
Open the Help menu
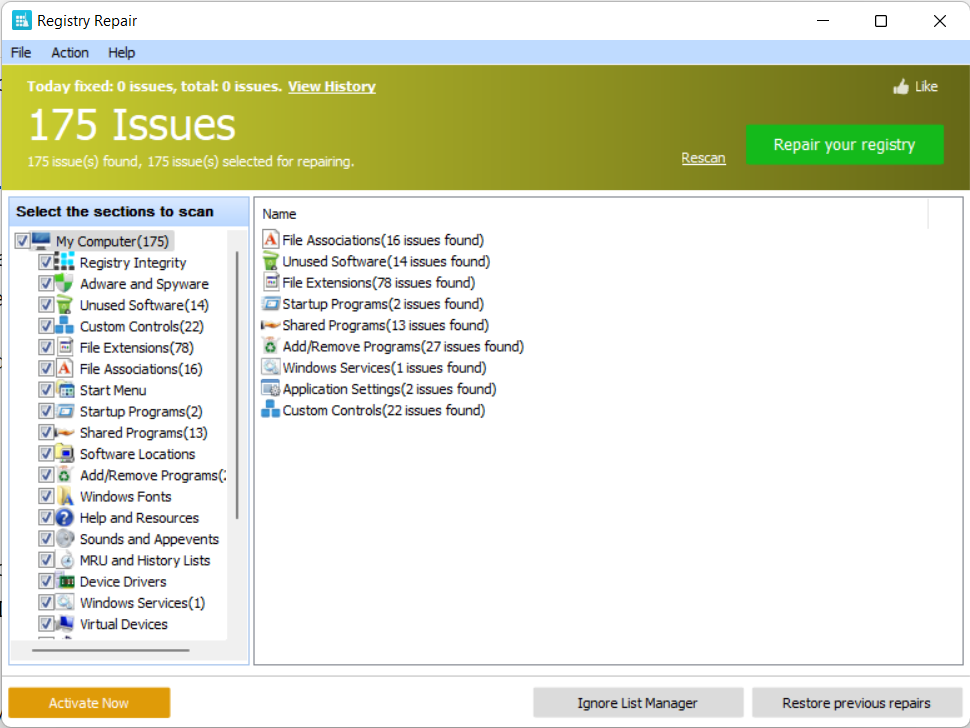click(x=121, y=53)
